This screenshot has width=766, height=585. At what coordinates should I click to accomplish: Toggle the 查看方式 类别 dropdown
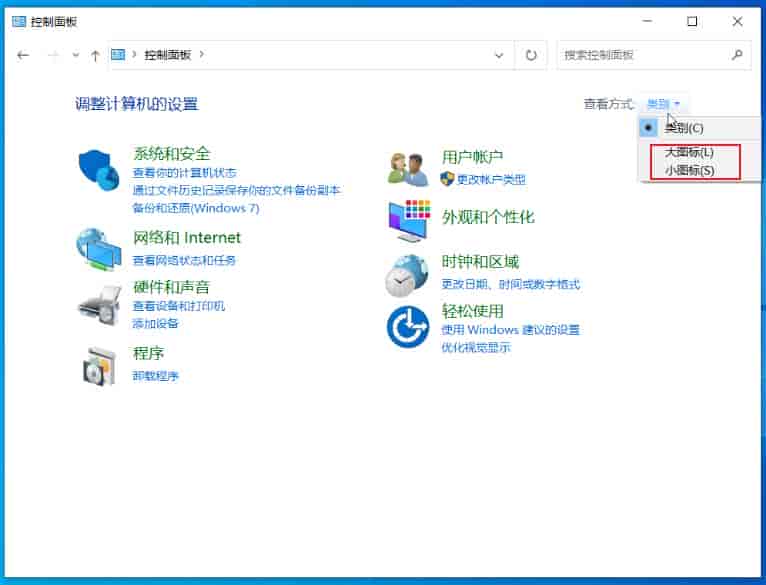coord(663,104)
